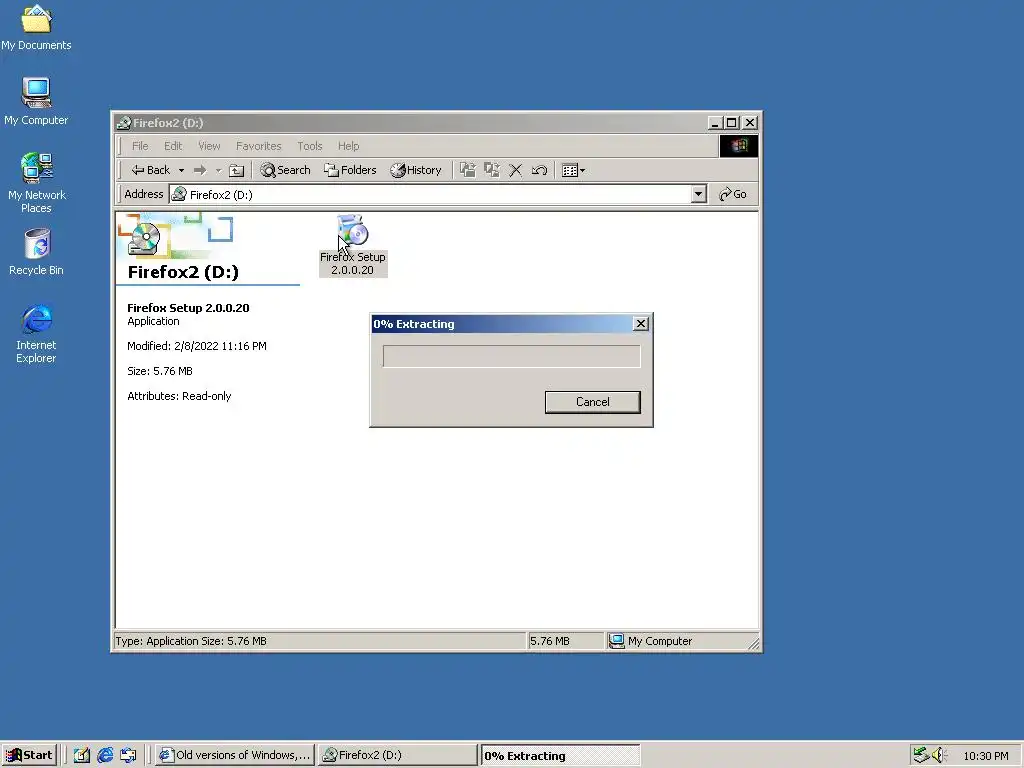Click the volume speaker tray icon
1024x768 pixels.
click(939, 755)
